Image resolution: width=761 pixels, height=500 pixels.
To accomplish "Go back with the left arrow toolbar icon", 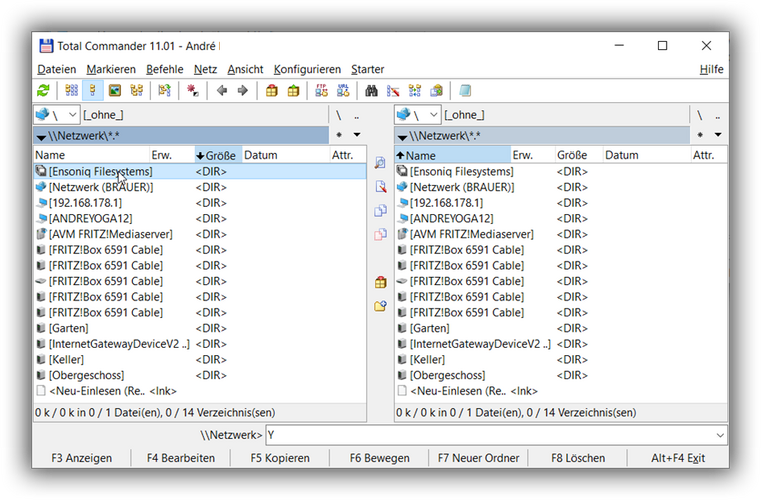I will click(x=222, y=91).
